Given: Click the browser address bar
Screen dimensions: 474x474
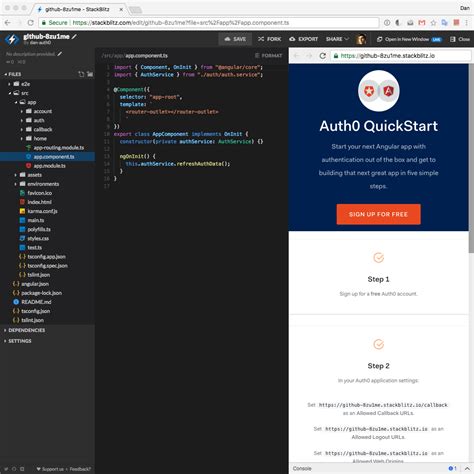Looking at the screenshot, I should click(209, 23).
